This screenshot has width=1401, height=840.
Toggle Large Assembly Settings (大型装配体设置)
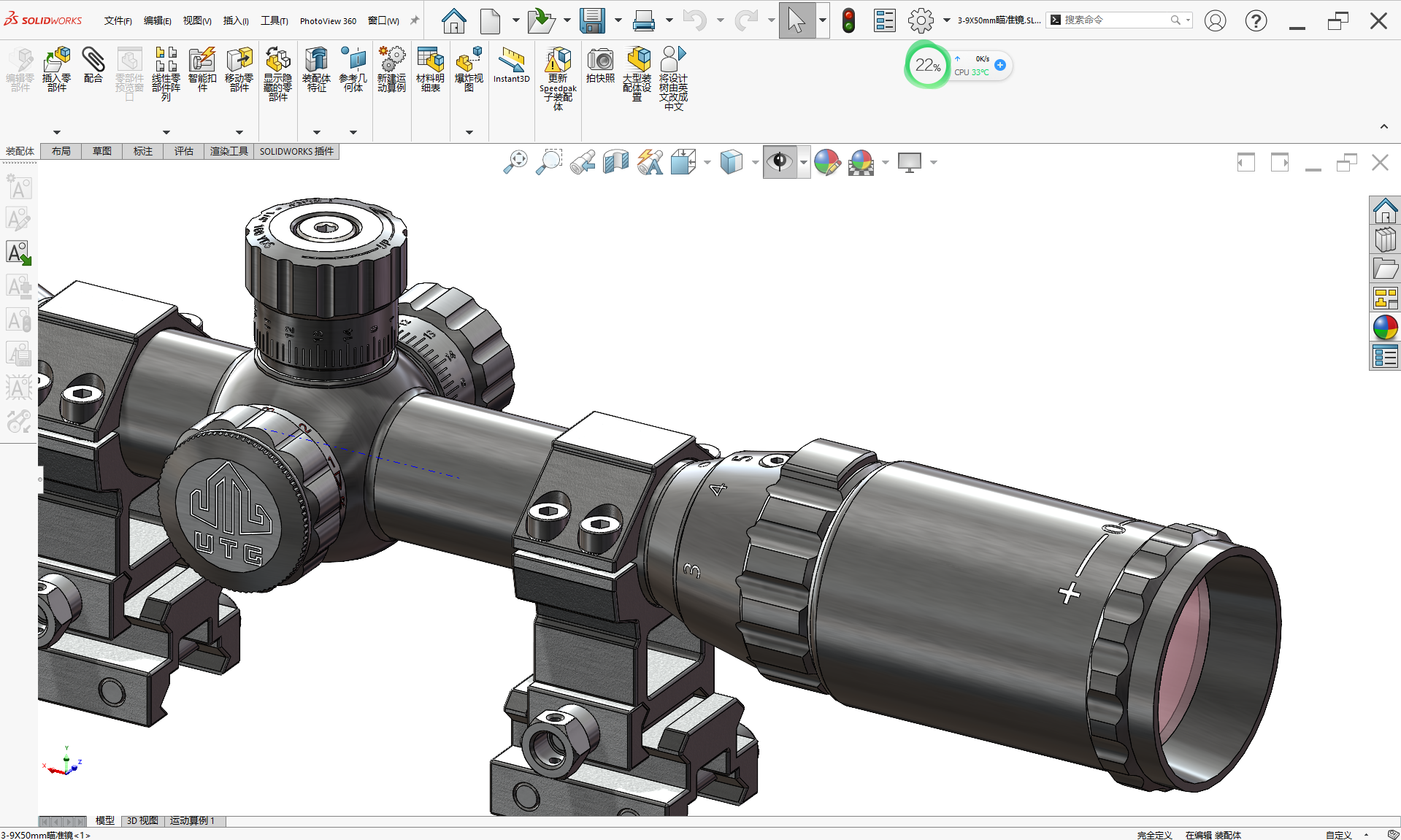click(x=637, y=74)
